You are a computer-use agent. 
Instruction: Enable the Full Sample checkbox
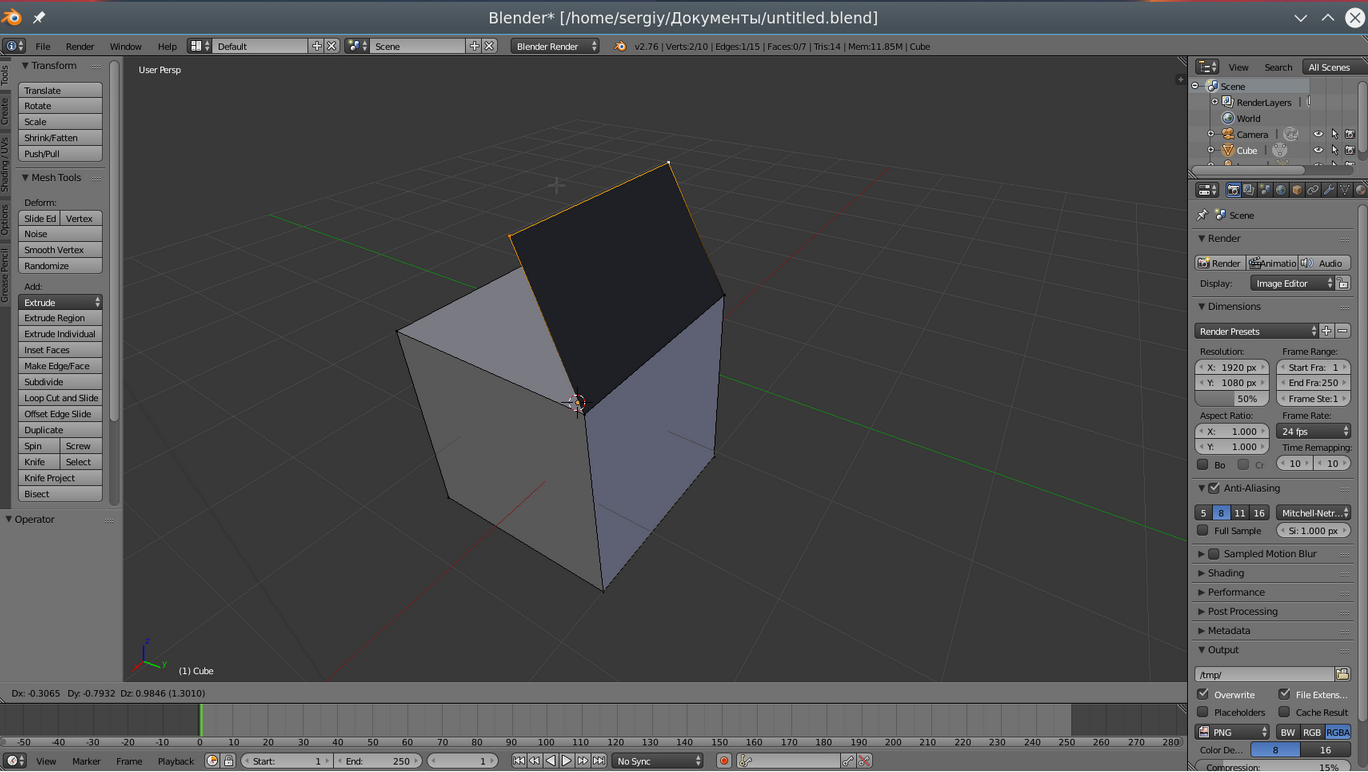(1203, 531)
